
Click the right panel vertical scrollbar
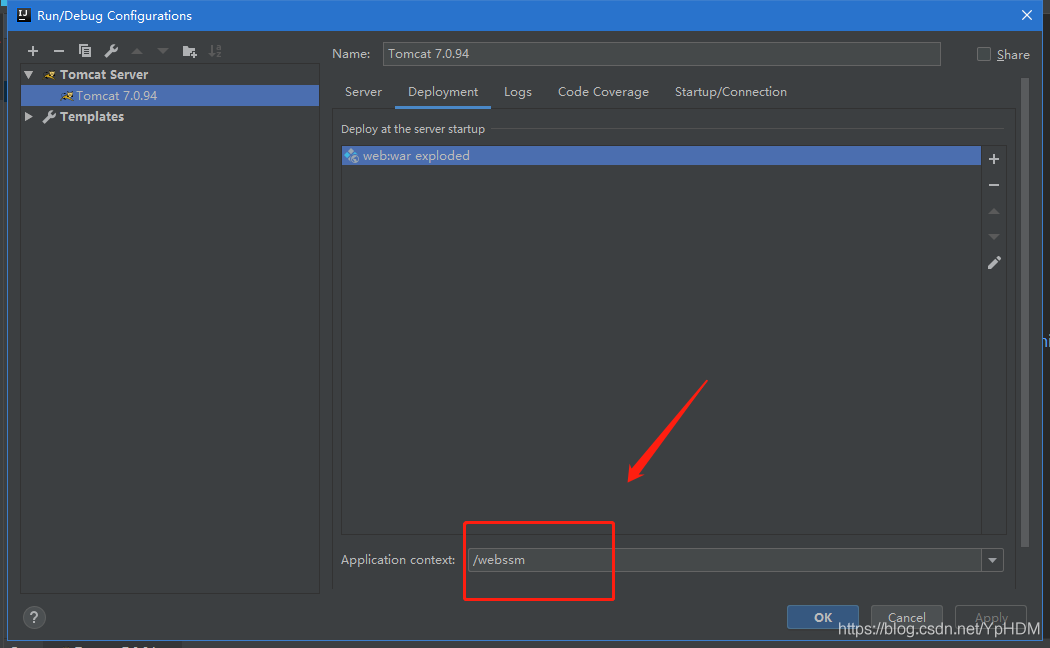coord(1025,312)
